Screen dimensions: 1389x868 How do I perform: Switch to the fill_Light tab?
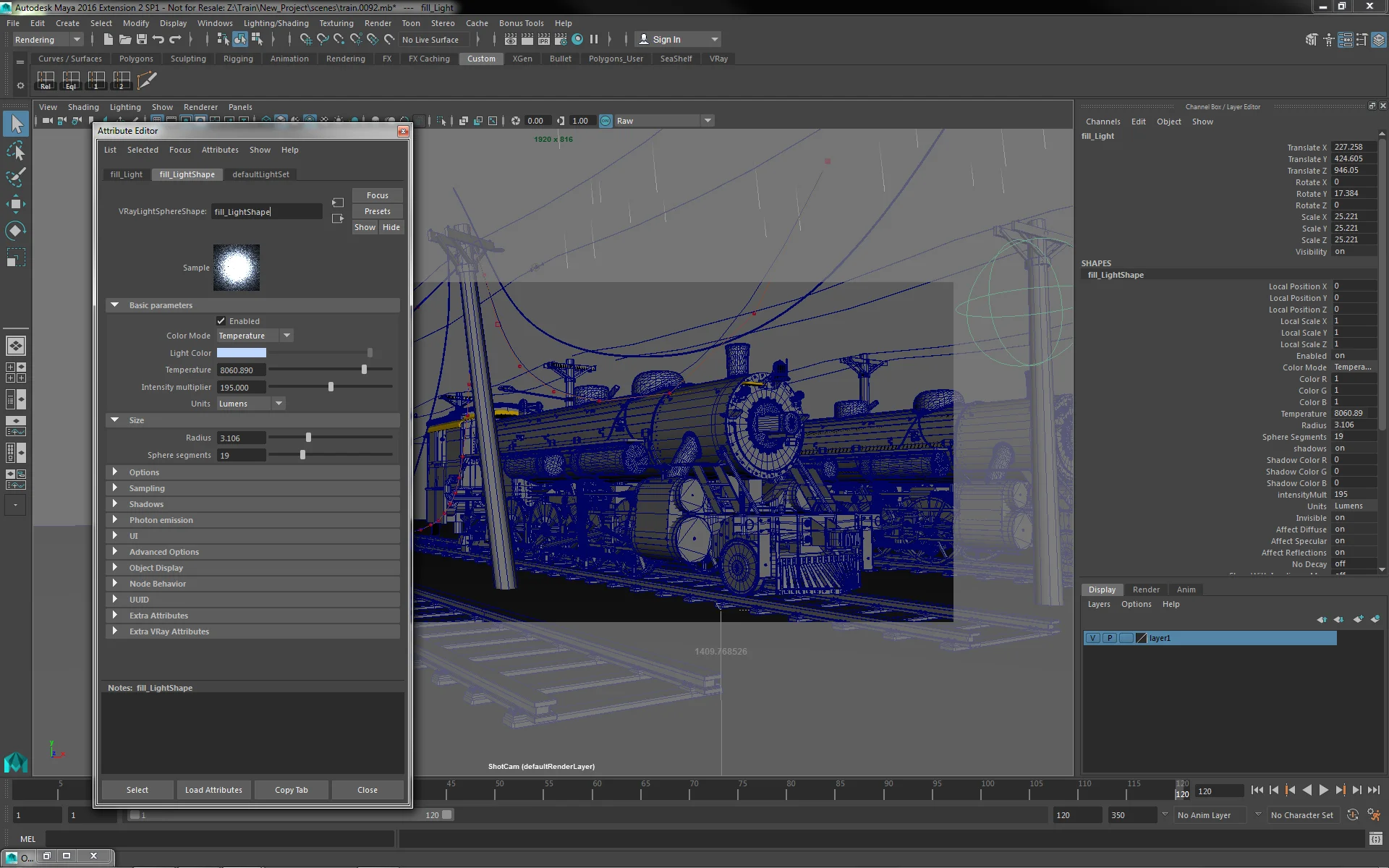click(126, 174)
